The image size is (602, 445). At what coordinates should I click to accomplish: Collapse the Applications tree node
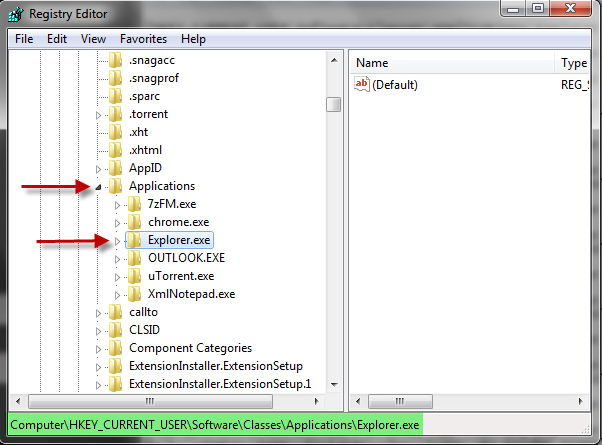coord(99,186)
